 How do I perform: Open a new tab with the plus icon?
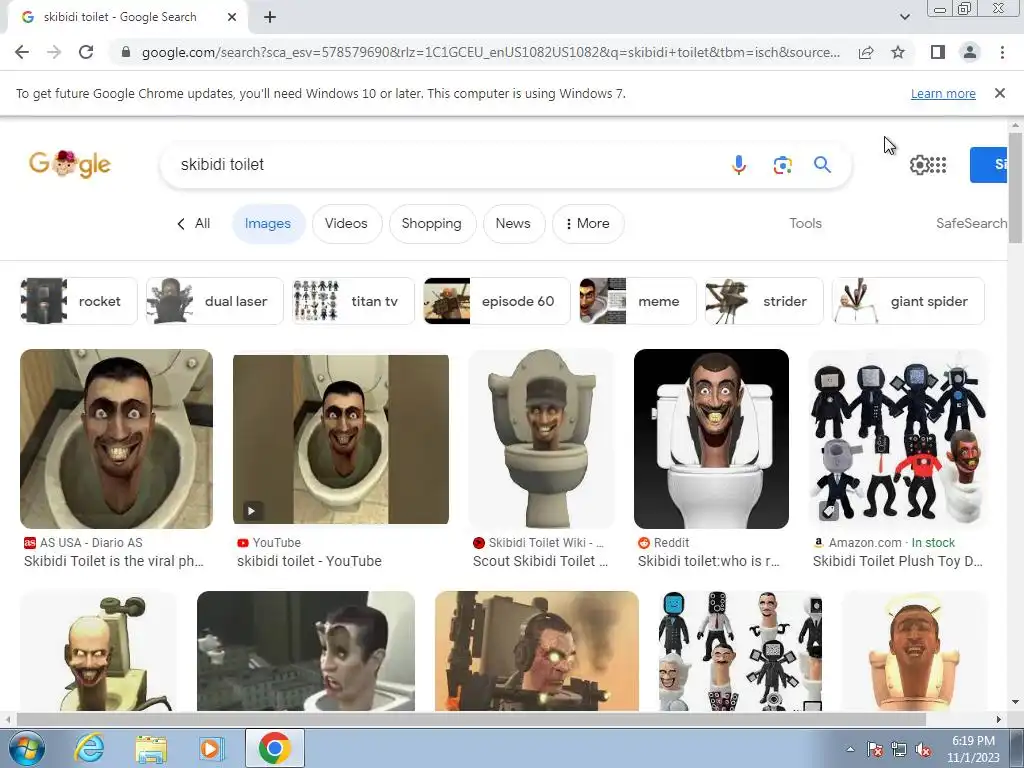tap(270, 18)
